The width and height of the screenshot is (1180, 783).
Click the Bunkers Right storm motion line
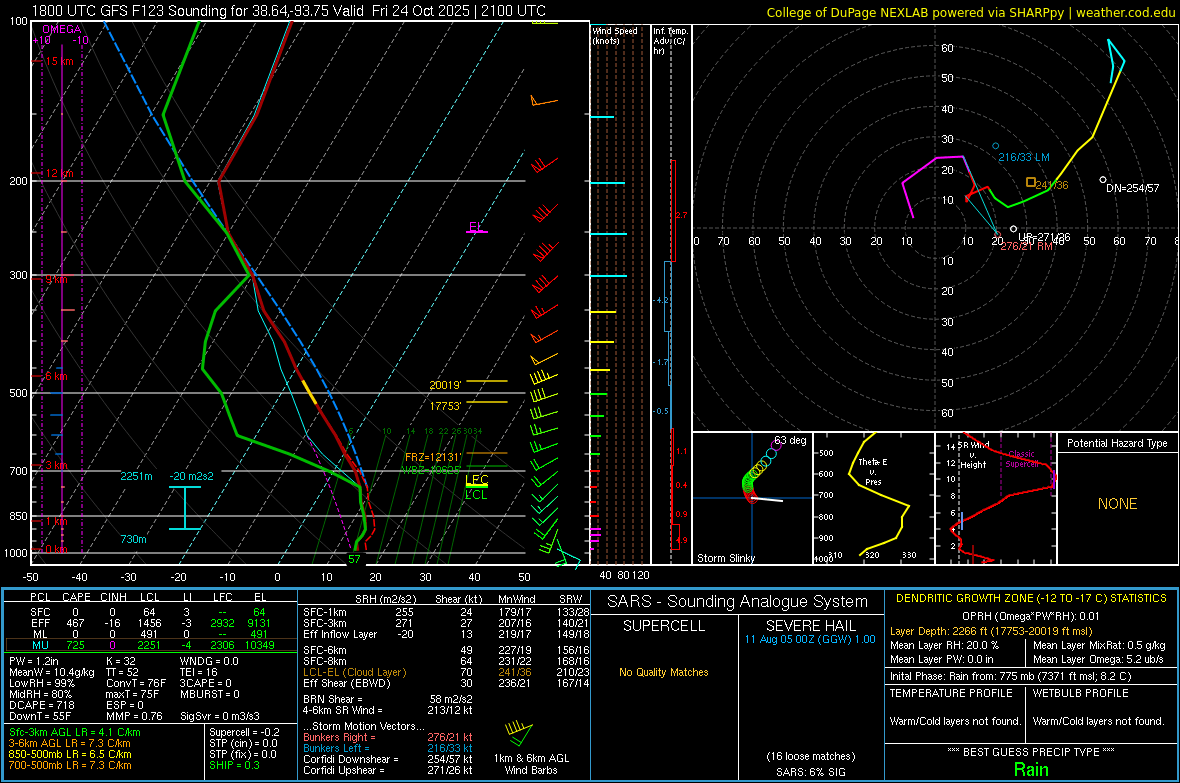(388, 737)
